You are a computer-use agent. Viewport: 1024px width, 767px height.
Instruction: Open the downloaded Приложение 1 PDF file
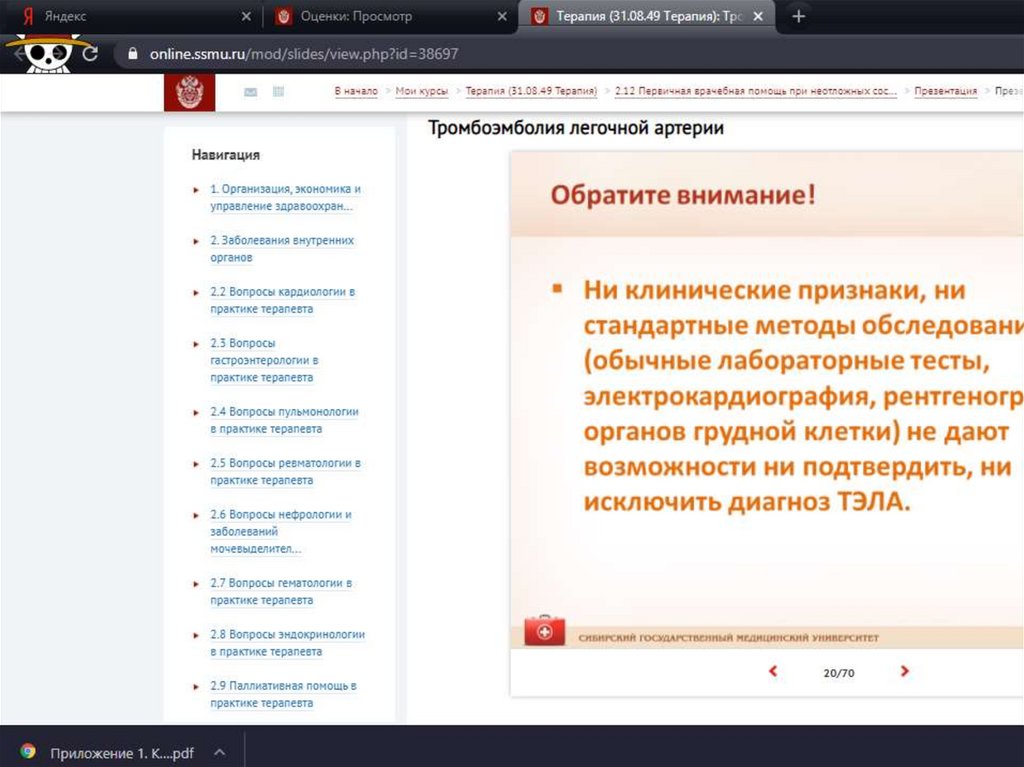pyautogui.click(x=121, y=752)
